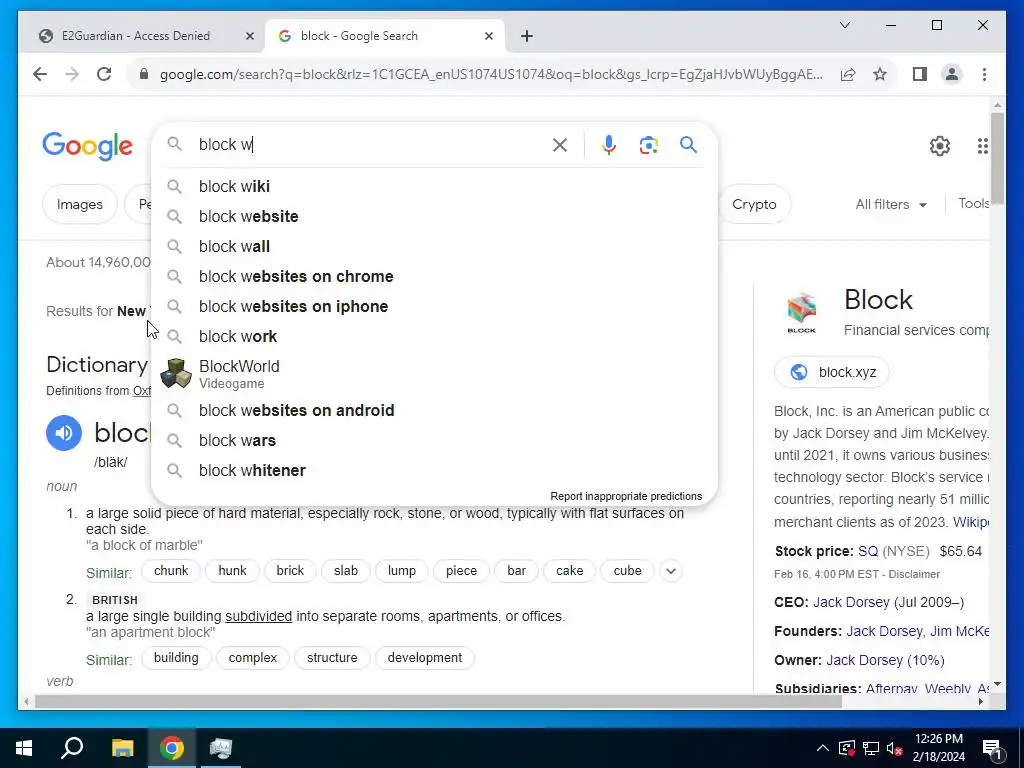Viewport: 1024px width, 768px height.
Task: Open a new tab with plus button
Action: pyautogui.click(x=527, y=36)
